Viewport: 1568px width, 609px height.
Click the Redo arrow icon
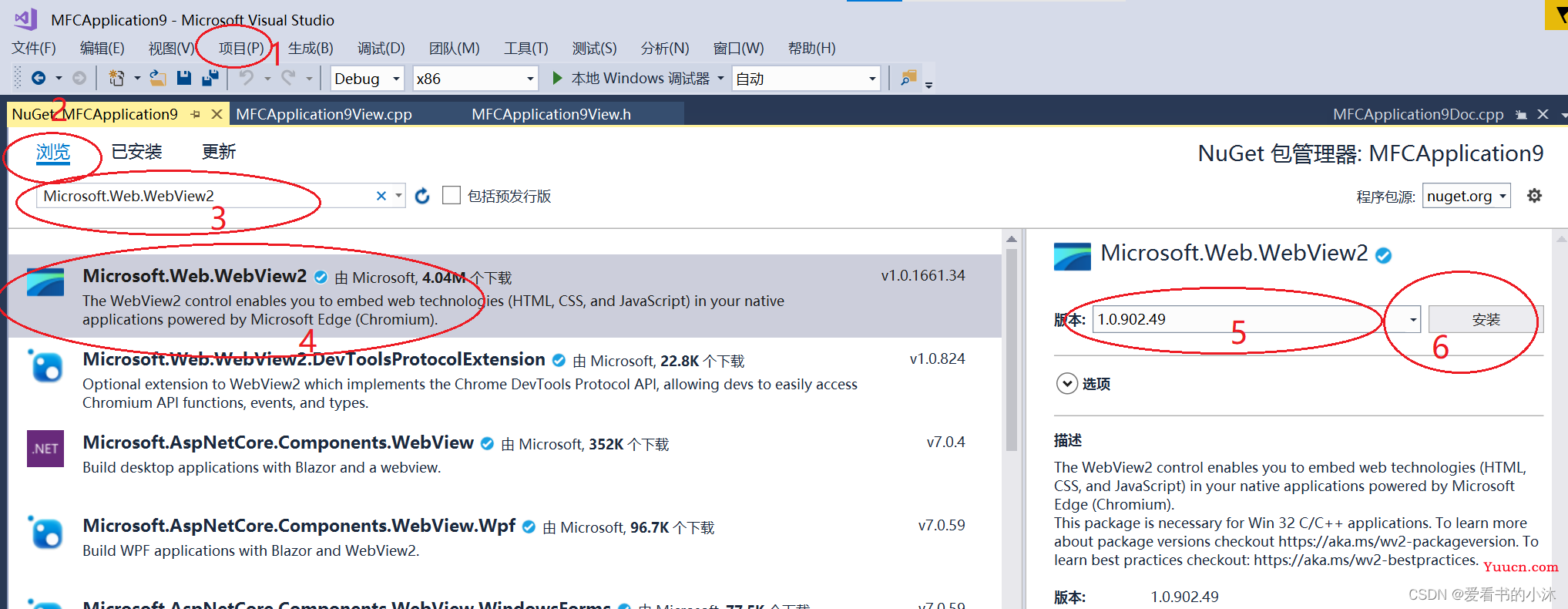pos(288,78)
